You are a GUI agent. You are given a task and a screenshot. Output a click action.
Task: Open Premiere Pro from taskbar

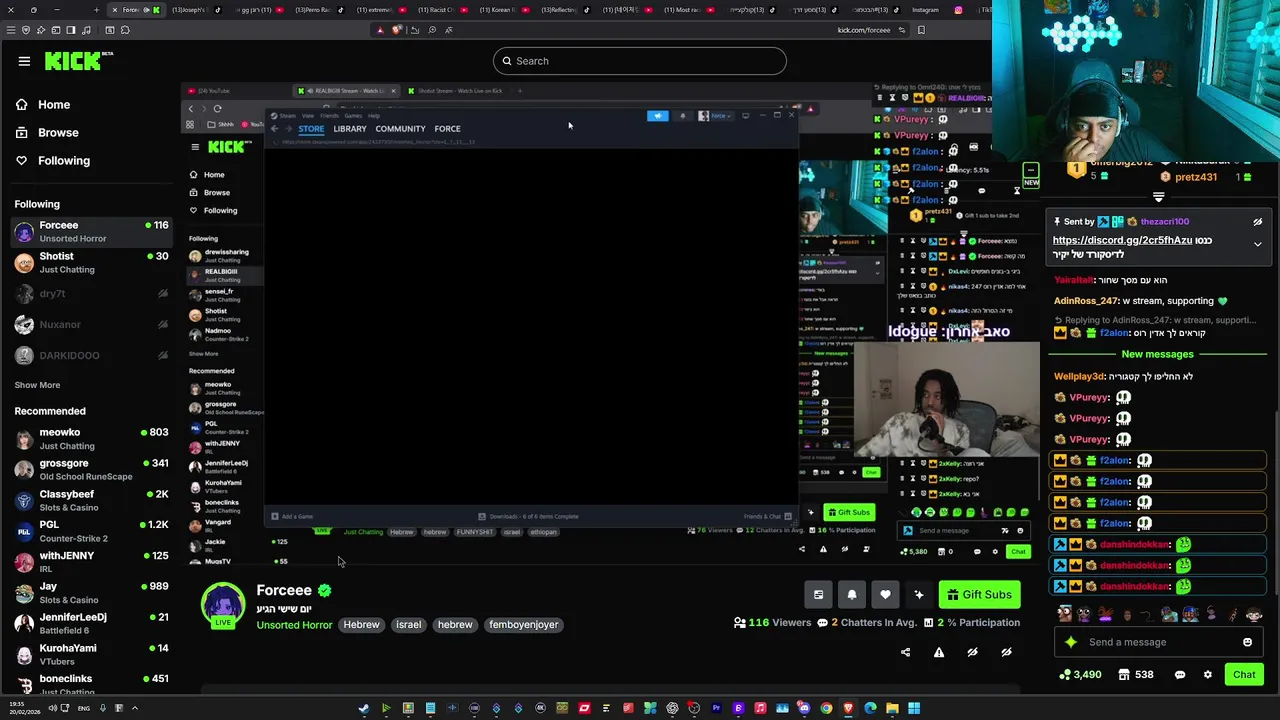point(716,708)
